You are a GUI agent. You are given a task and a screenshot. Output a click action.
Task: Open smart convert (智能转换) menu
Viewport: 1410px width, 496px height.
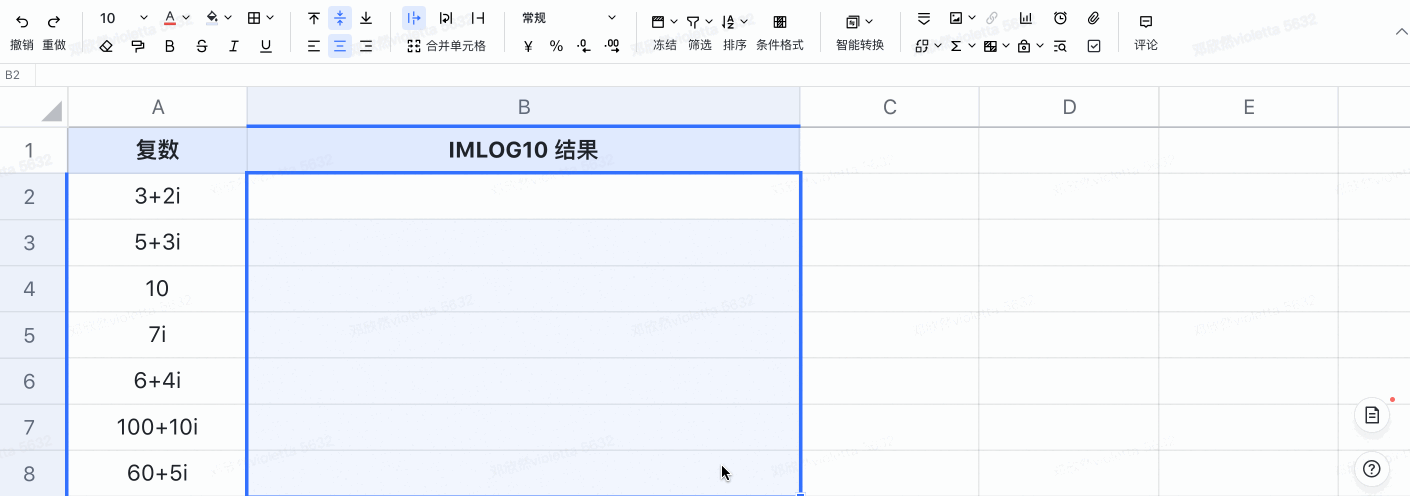click(860, 31)
